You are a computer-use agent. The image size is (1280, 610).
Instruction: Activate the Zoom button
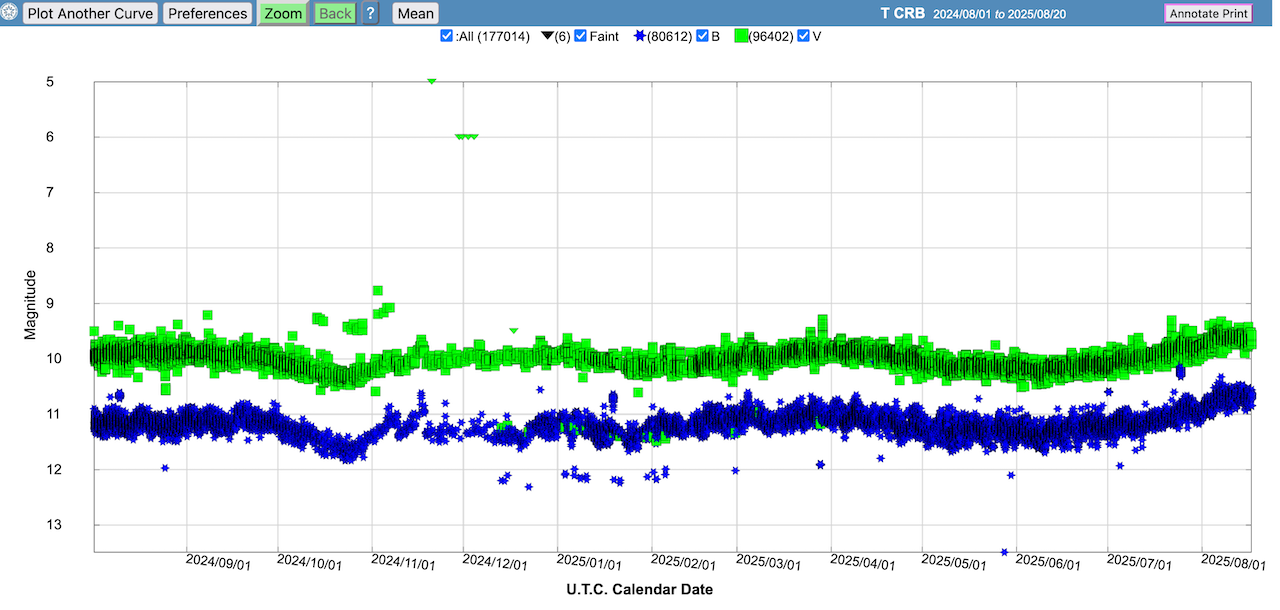(283, 13)
